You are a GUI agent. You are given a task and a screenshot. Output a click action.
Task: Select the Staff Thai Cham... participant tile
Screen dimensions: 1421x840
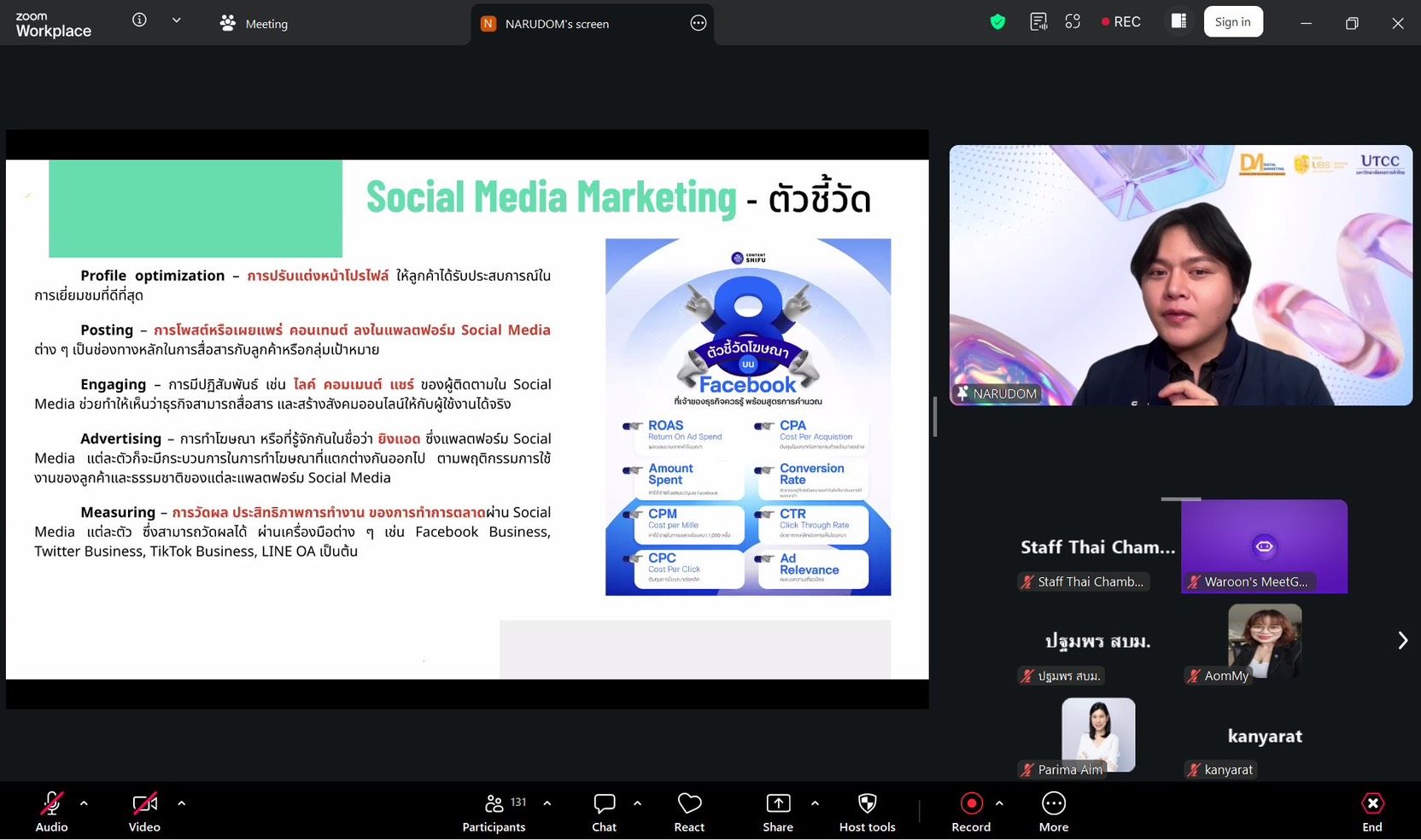click(1098, 547)
